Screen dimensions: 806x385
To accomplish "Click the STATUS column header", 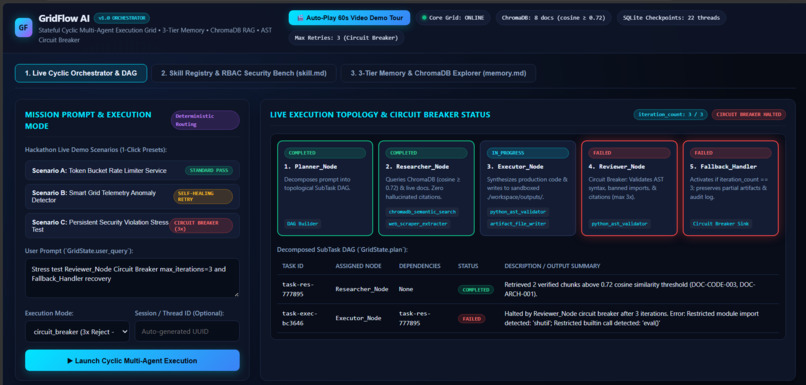I will pos(468,266).
